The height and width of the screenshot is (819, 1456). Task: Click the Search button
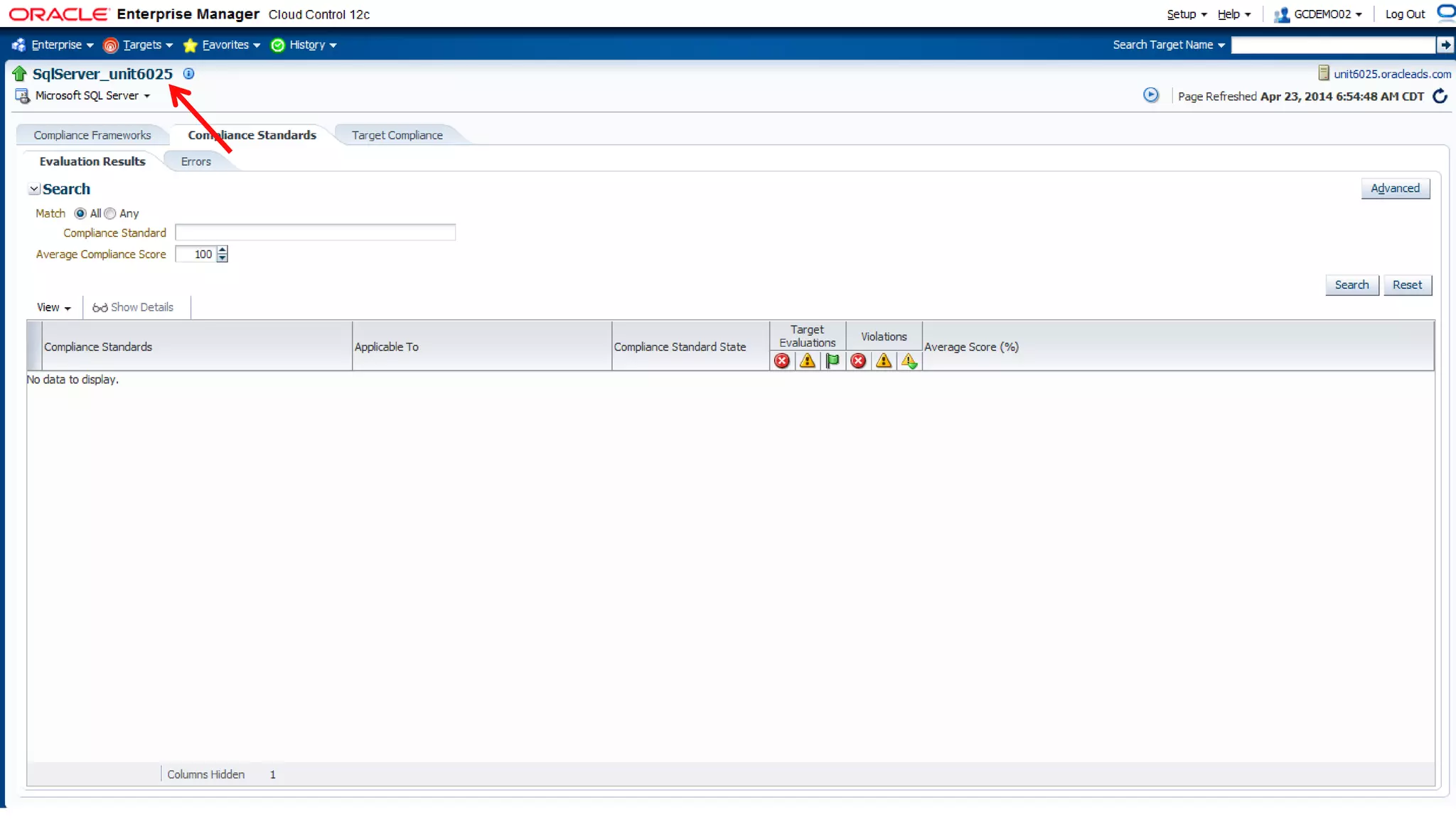point(1351,285)
